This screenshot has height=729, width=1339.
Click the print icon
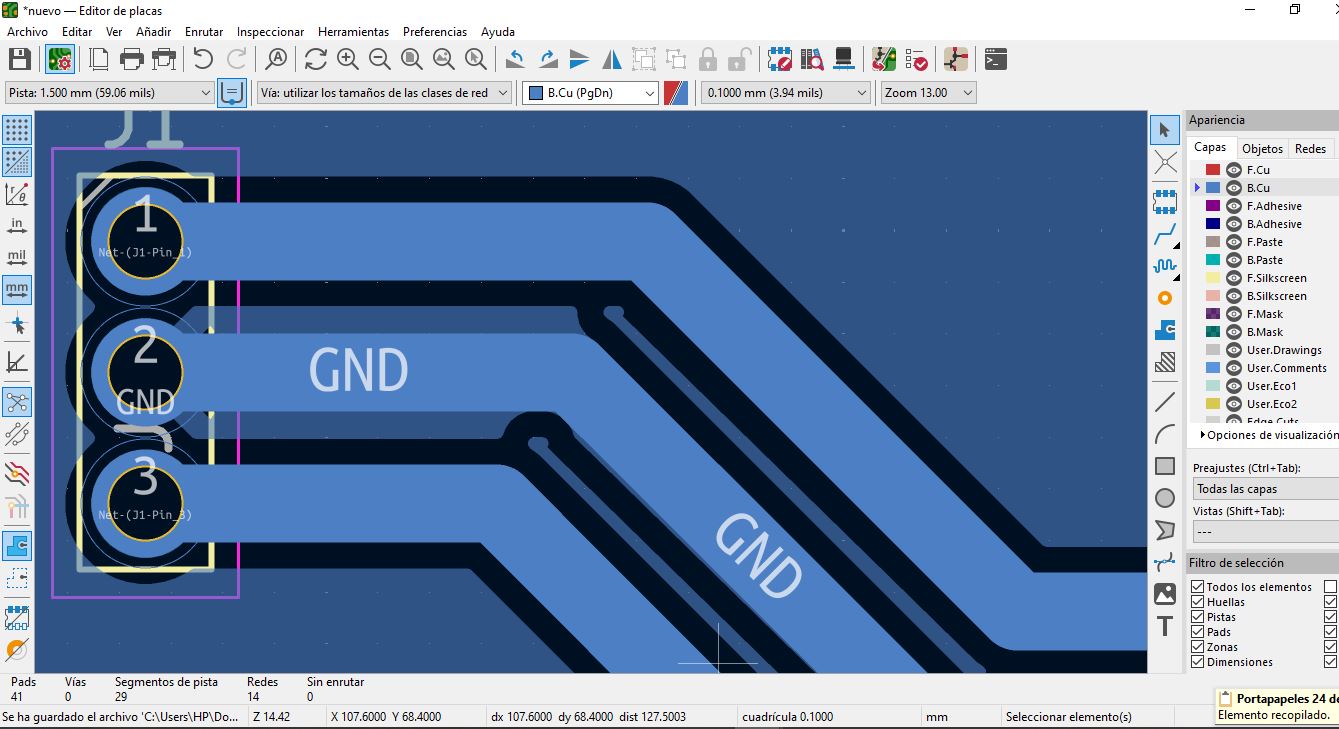click(132, 59)
